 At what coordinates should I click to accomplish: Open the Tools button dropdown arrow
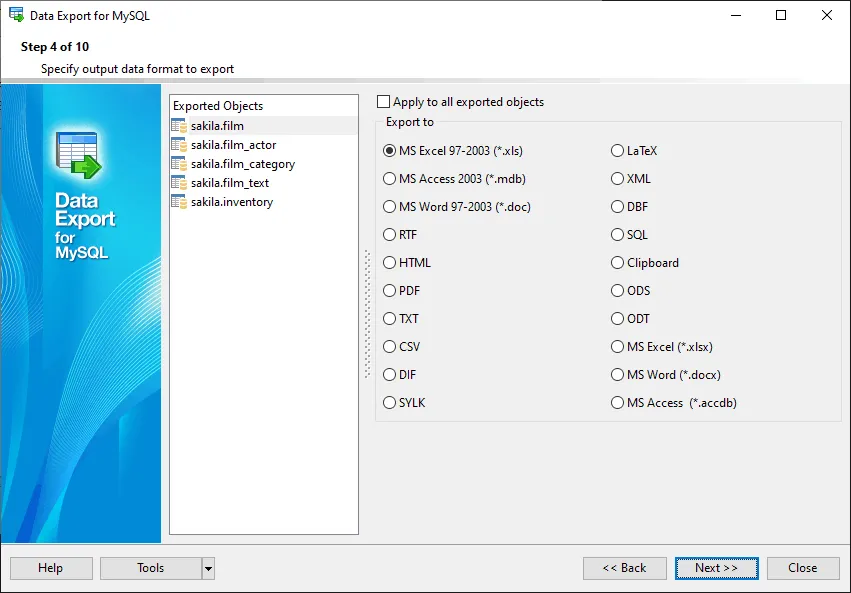pos(208,569)
